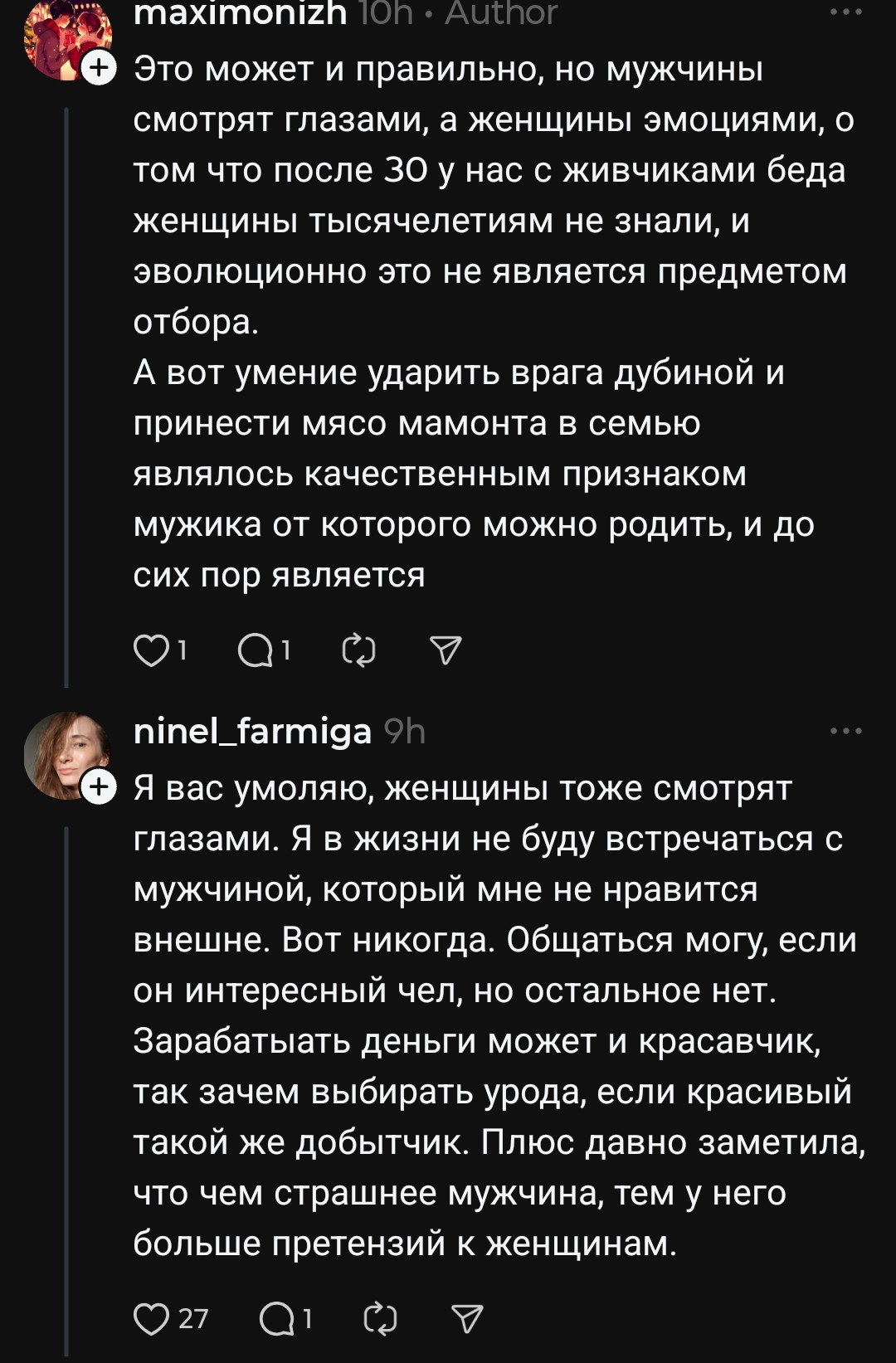Reply to ninel_farmiga's comment
896x1363 pixels.
point(277,1318)
